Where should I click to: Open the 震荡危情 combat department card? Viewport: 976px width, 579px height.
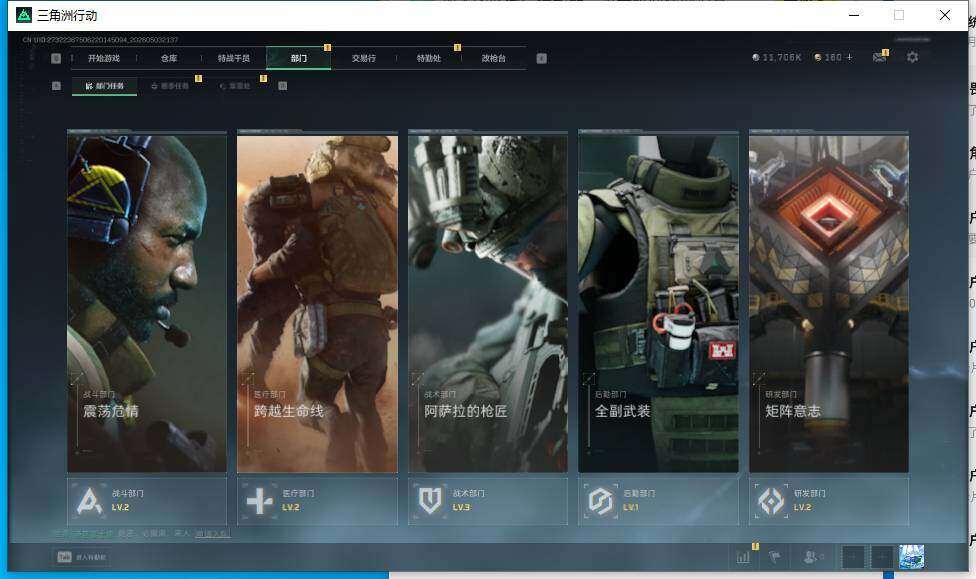147,302
